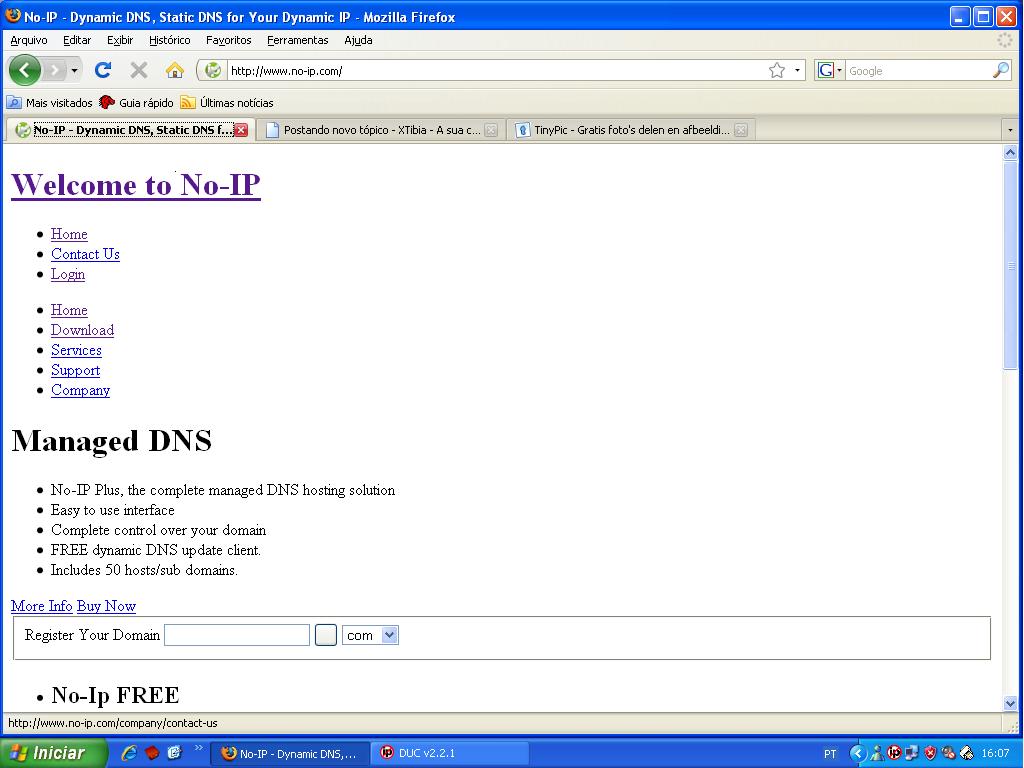
Task: Open Mais visitados bookmark folder
Action: pyautogui.click(x=49, y=103)
